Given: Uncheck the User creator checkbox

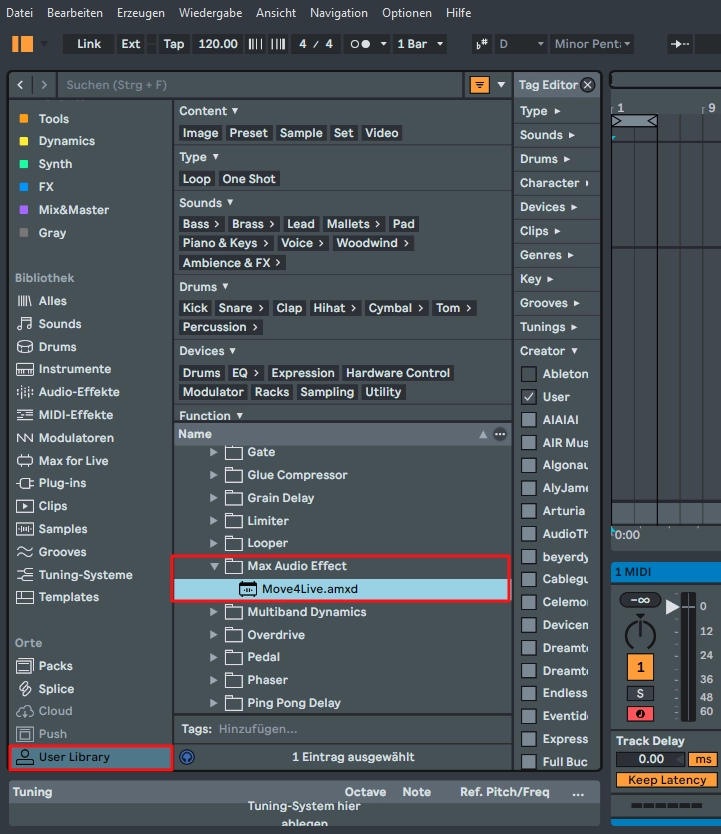Looking at the screenshot, I should click(529, 397).
